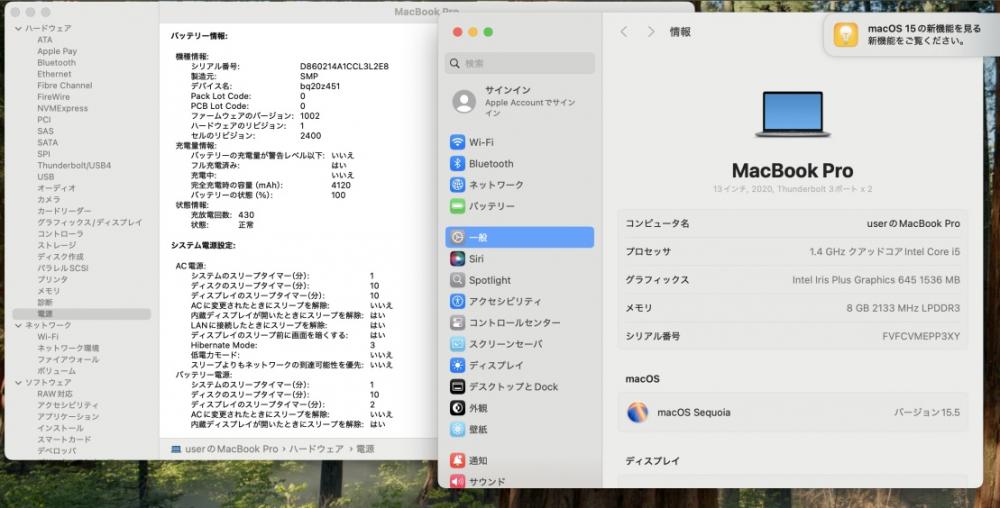Click 完全充電時の容量 value 4120
This screenshot has width=1000, height=508.
click(341, 185)
